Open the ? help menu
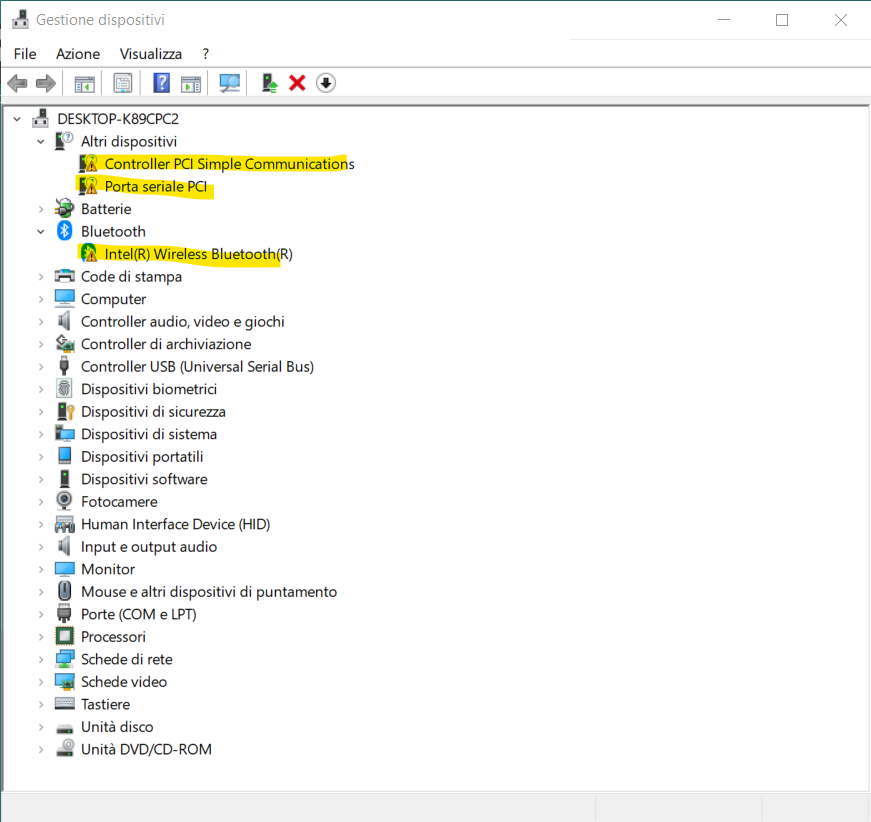Image resolution: width=871 pixels, height=822 pixels. [x=206, y=54]
